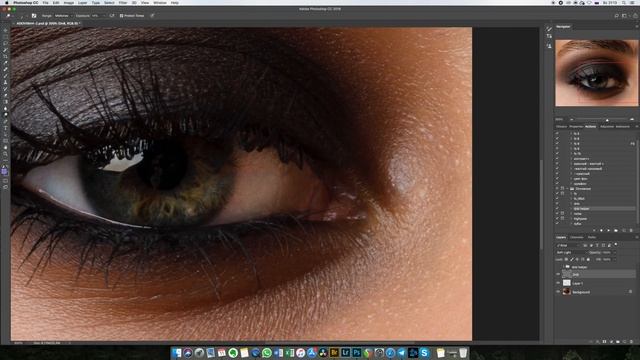Lock all layer attributes with the padlock icon

point(588,260)
